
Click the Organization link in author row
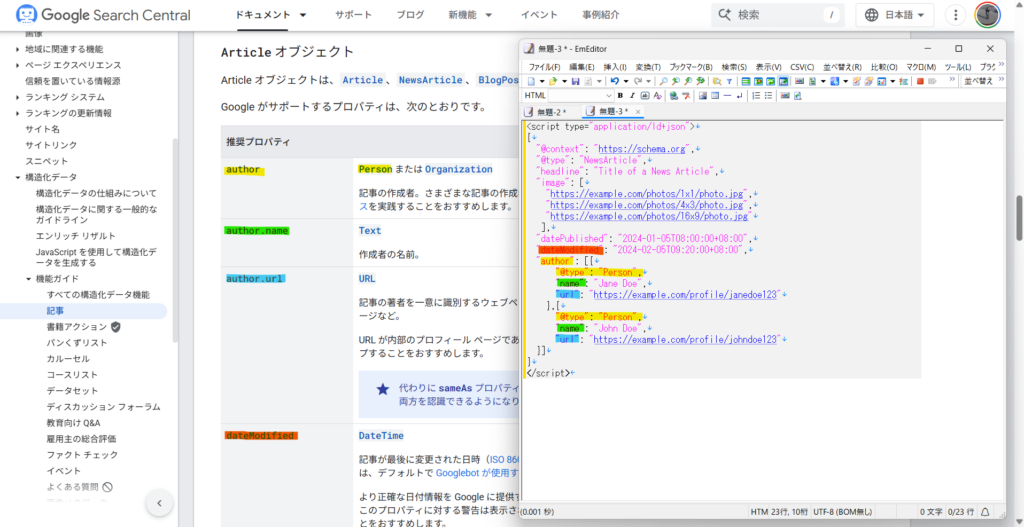click(x=458, y=169)
